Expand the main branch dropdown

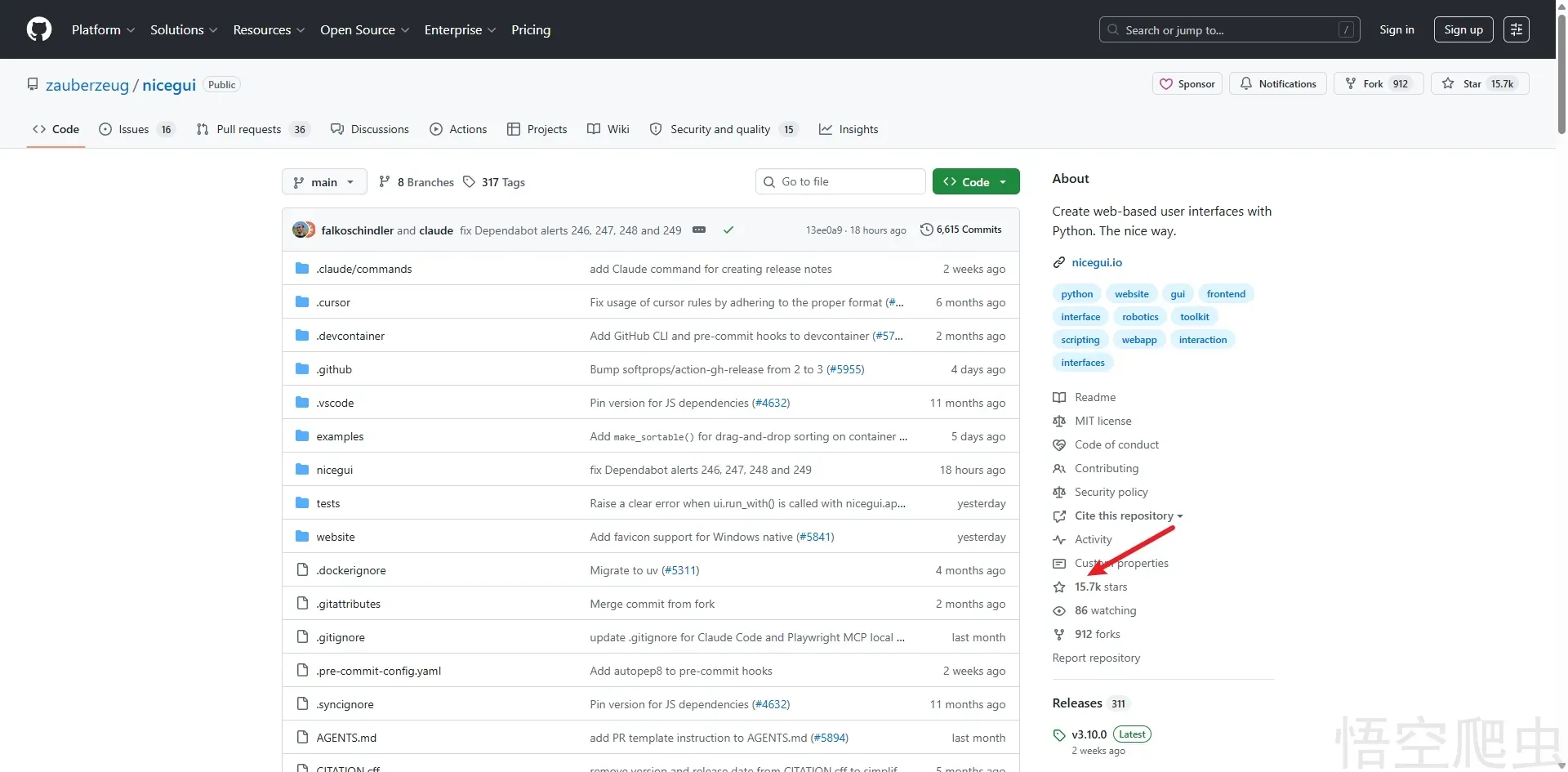click(323, 182)
